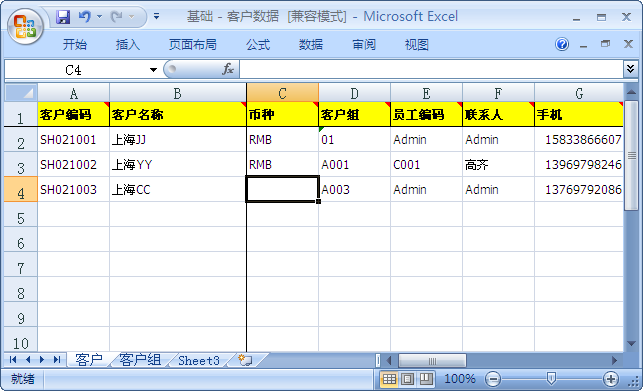Click the 员工编码 header cell
643x391 pixels.
(x=426, y=114)
